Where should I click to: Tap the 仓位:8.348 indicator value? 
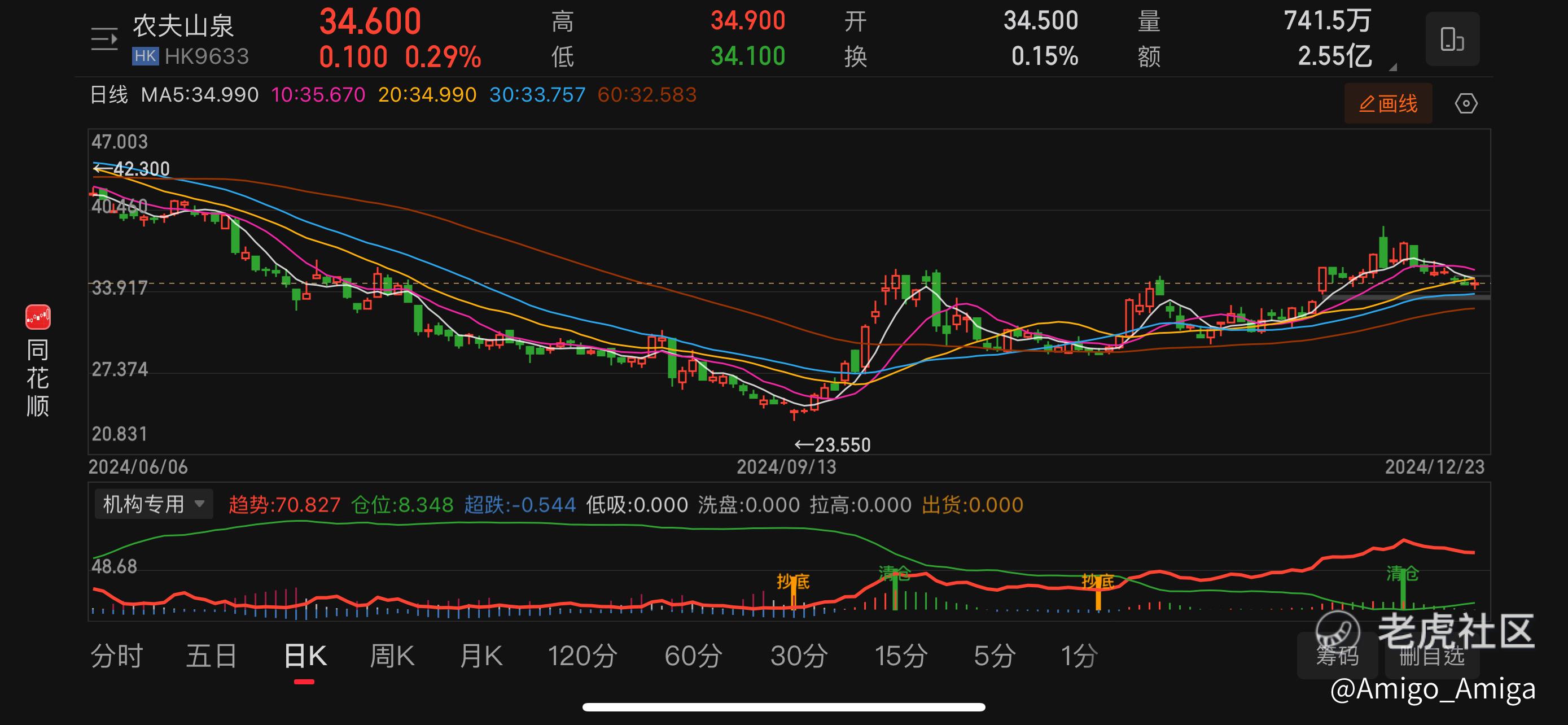[402, 505]
